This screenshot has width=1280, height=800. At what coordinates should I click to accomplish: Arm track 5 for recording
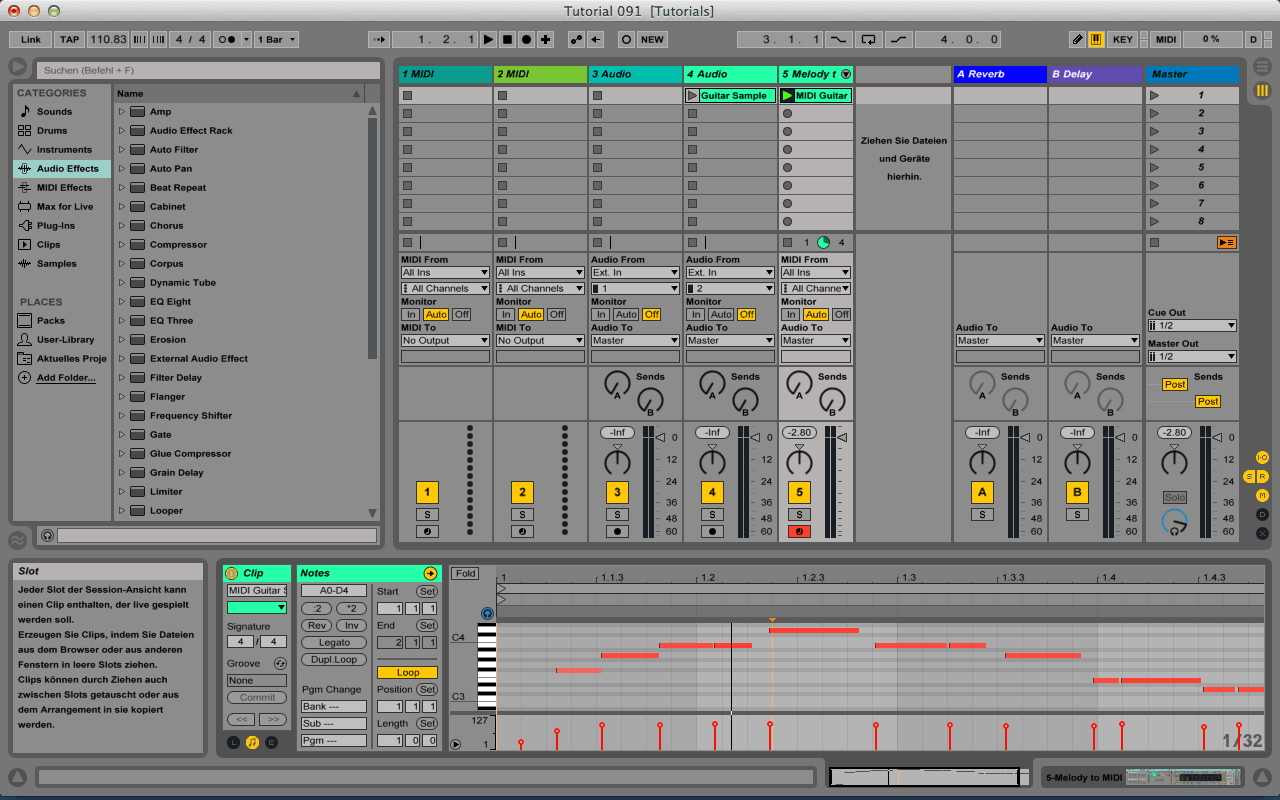coord(798,531)
